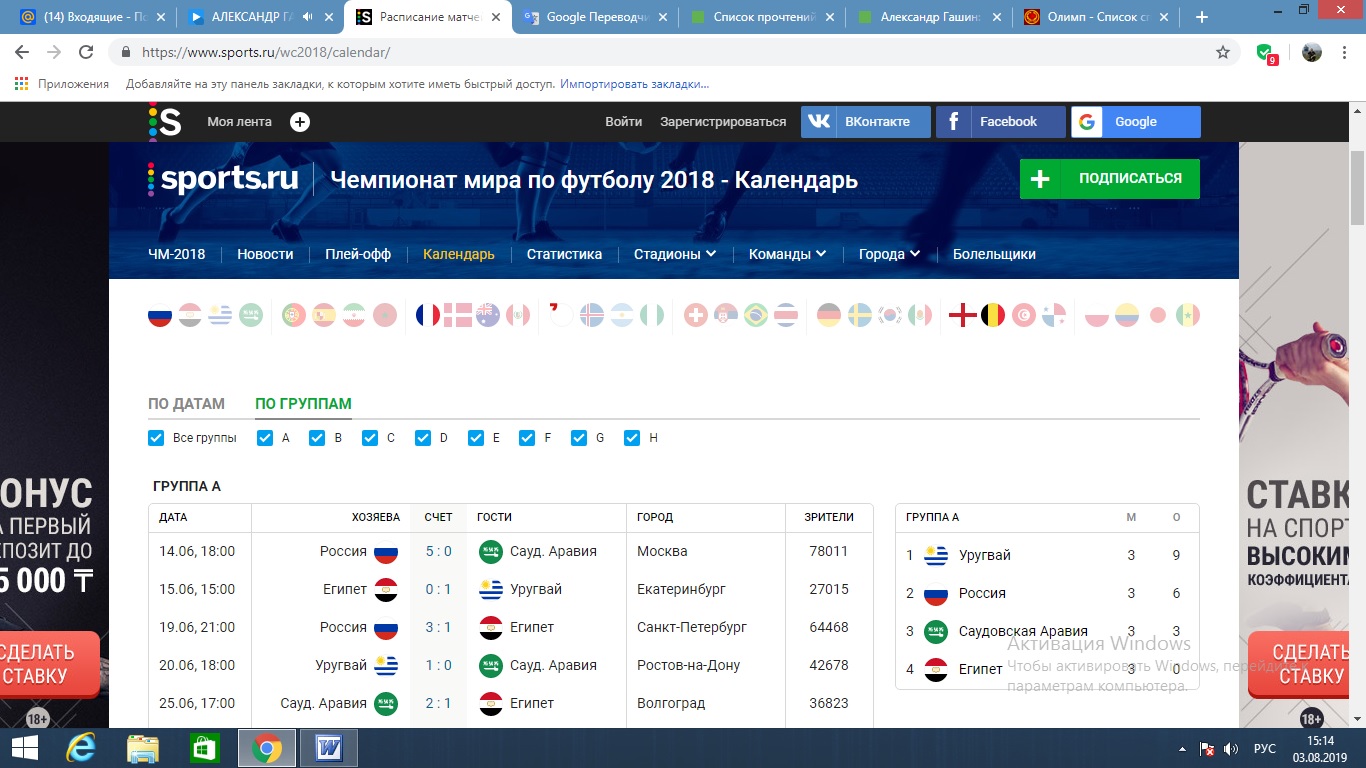Uncheck the group E checkbox

[475, 438]
